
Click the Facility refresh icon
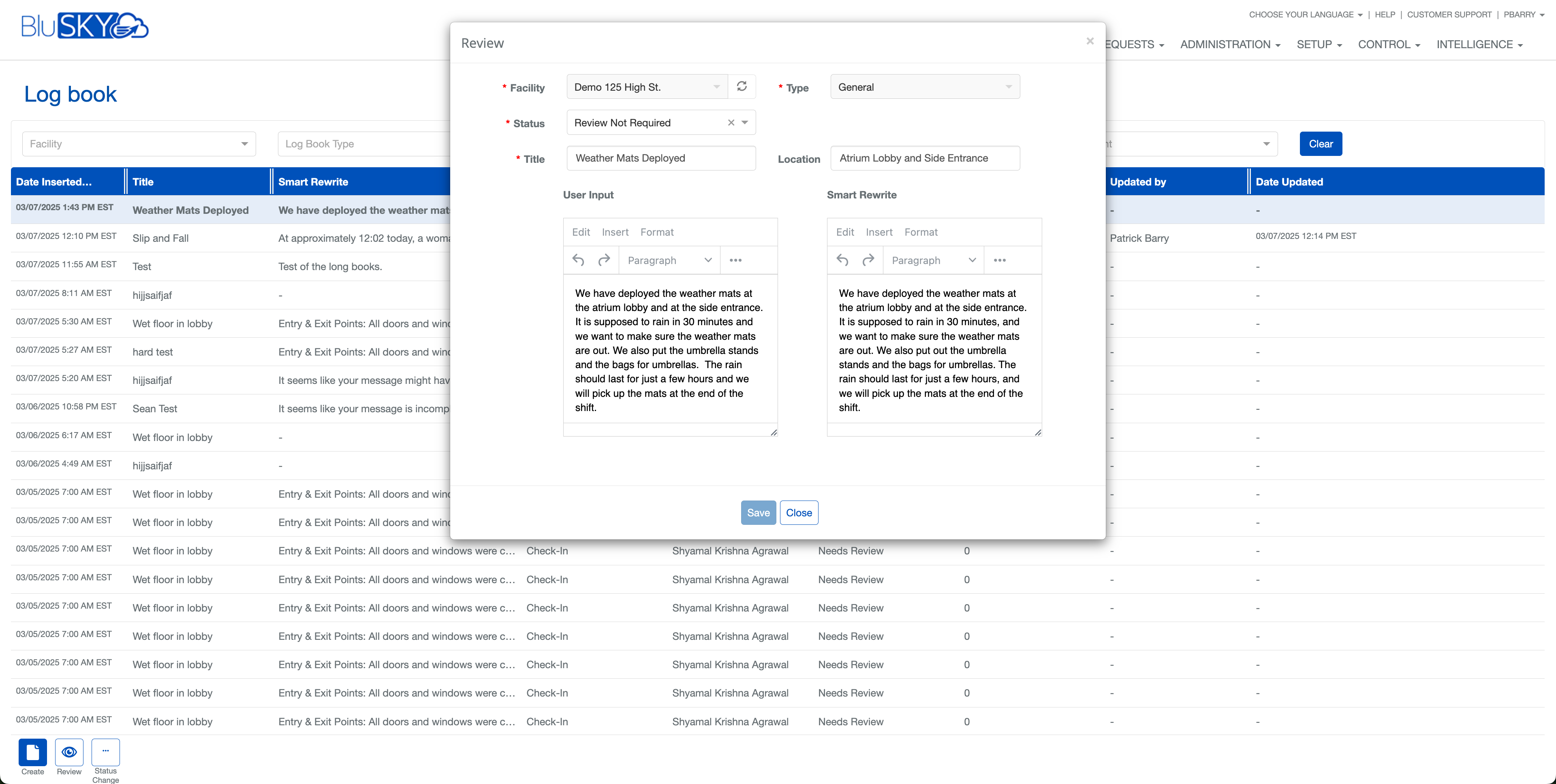pos(742,86)
